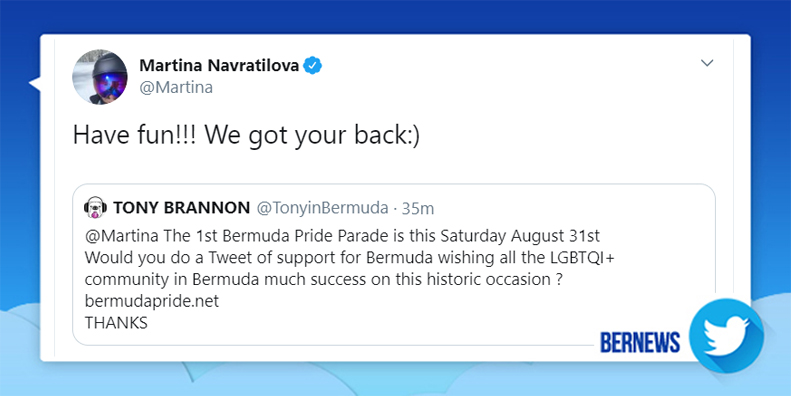Open the 35m timestamp link
Viewport: 791px width, 396px height.
(x=418, y=208)
